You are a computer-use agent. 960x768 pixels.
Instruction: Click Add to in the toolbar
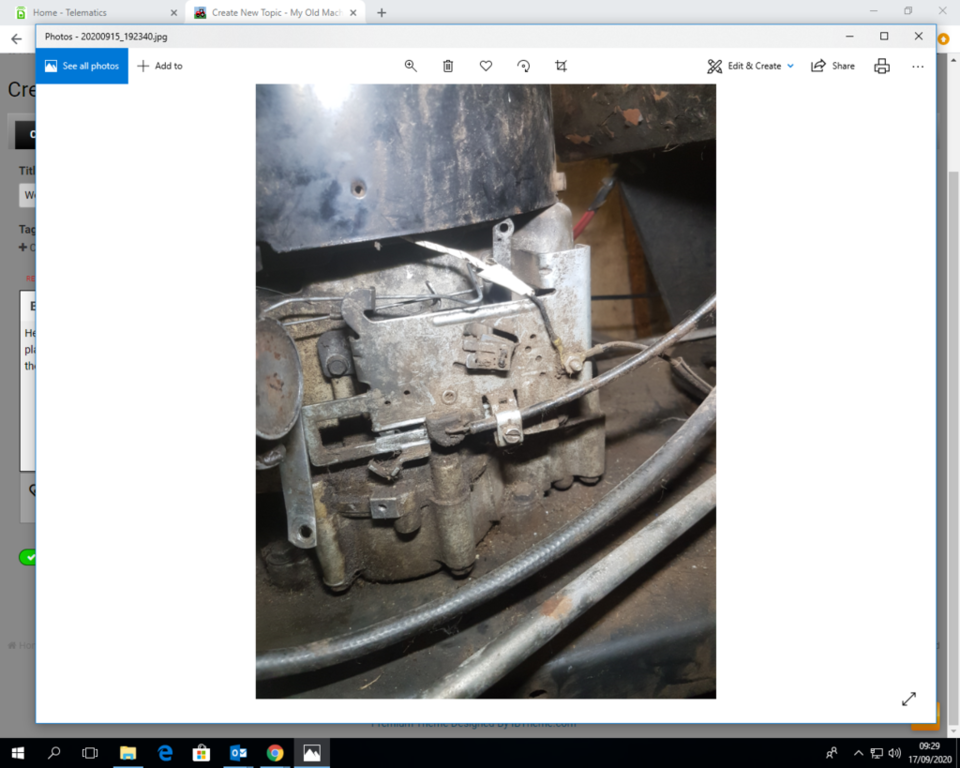coord(160,66)
